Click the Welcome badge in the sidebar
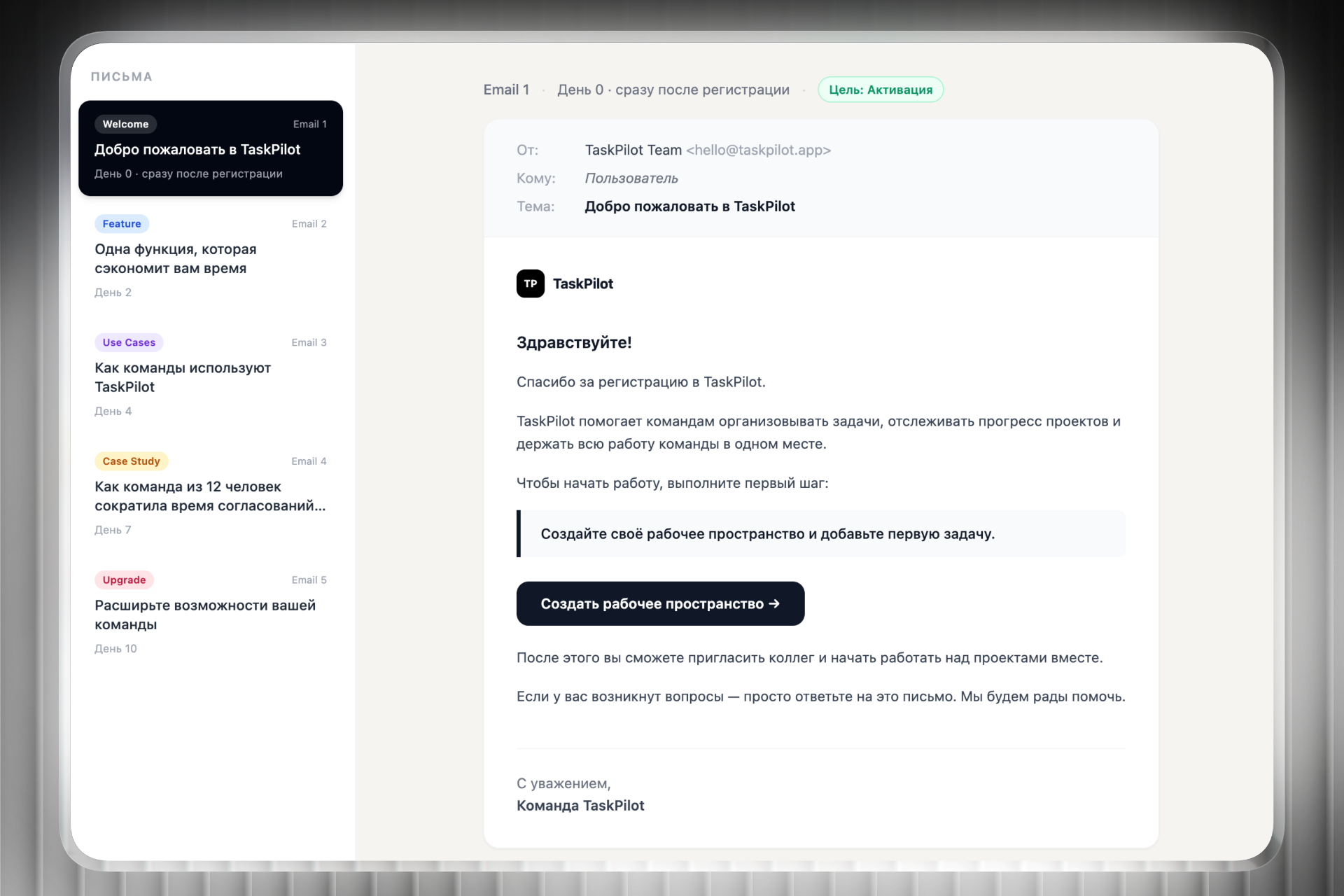 125,124
